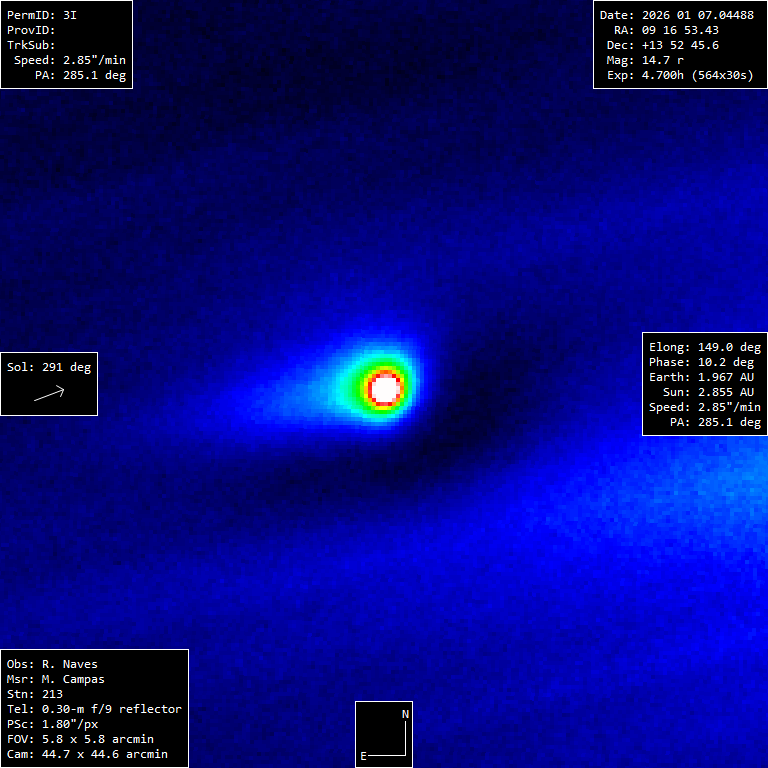Select the Obs: R. Naves line
This screenshot has height=768, width=768.
(52, 664)
